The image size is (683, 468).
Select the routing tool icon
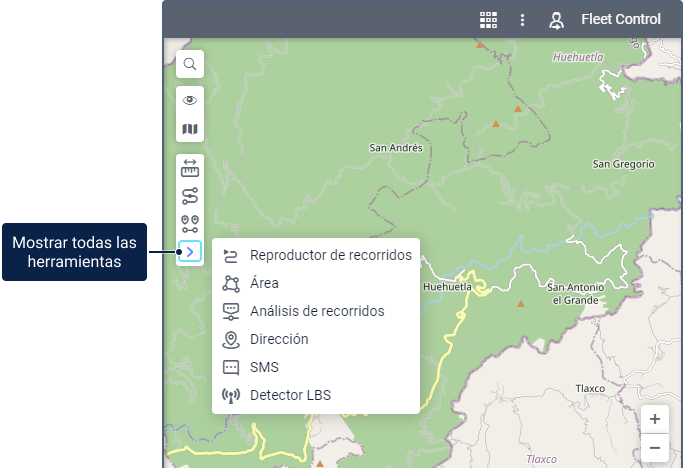coord(190,196)
